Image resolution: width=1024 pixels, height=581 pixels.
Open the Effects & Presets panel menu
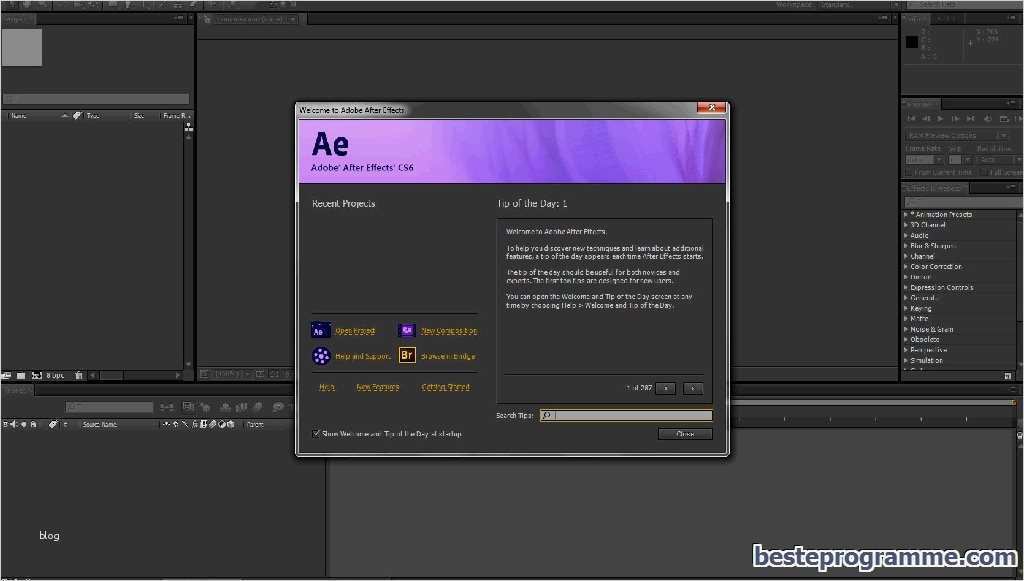coord(1012,187)
